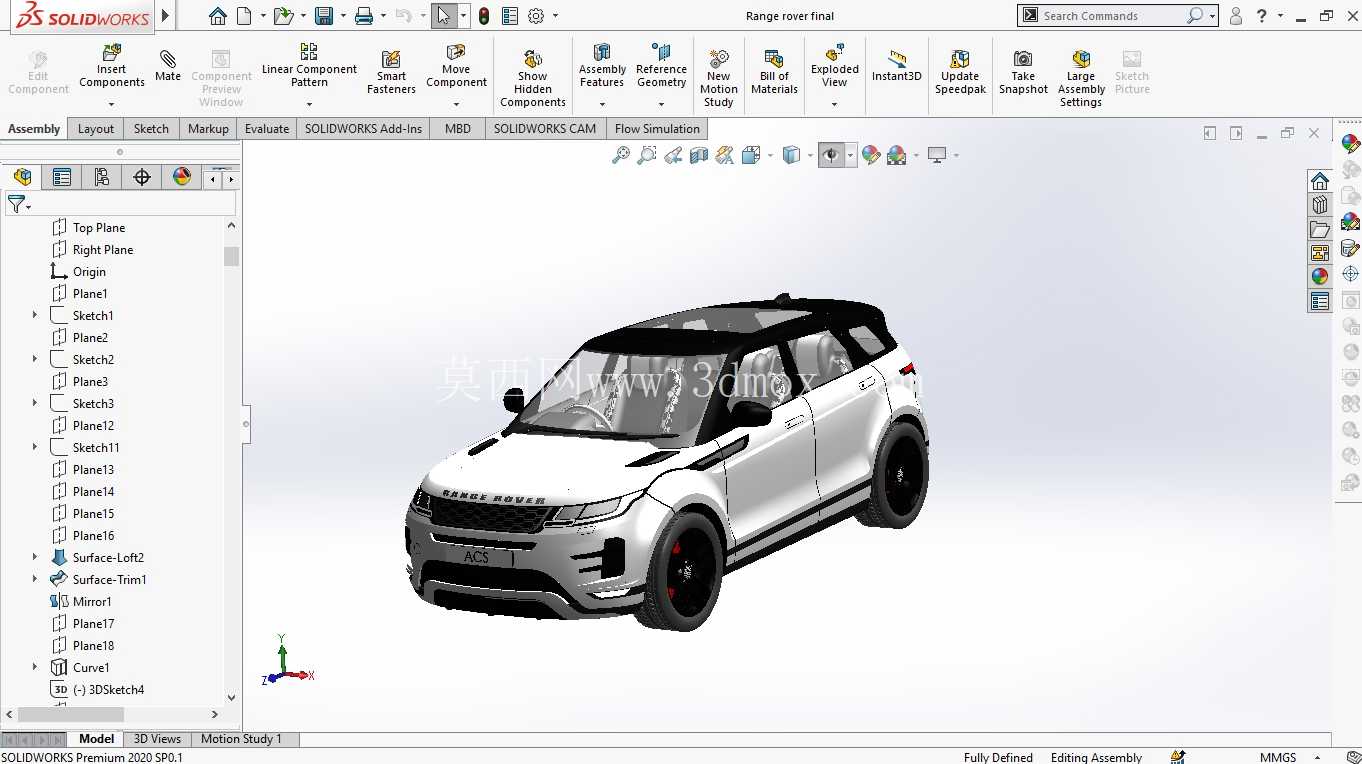The height and width of the screenshot is (764, 1362).
Task: Click the Search Commands field
Action: [x=1109, y=16]
